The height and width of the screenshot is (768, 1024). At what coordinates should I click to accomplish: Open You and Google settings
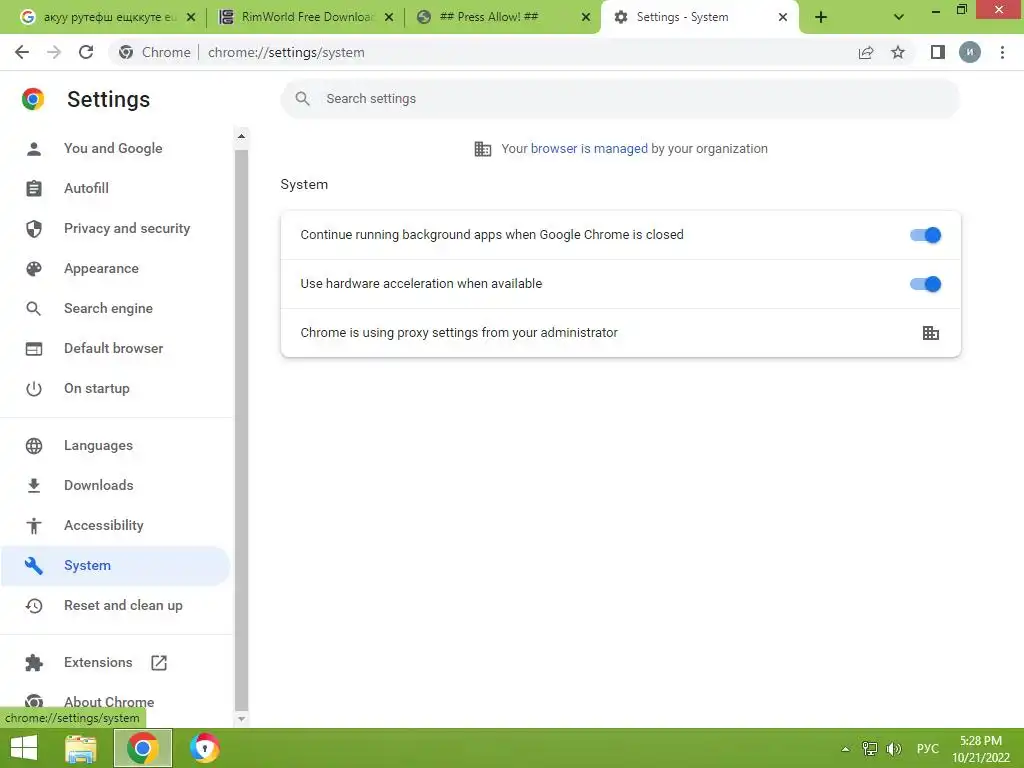[113, 148]
